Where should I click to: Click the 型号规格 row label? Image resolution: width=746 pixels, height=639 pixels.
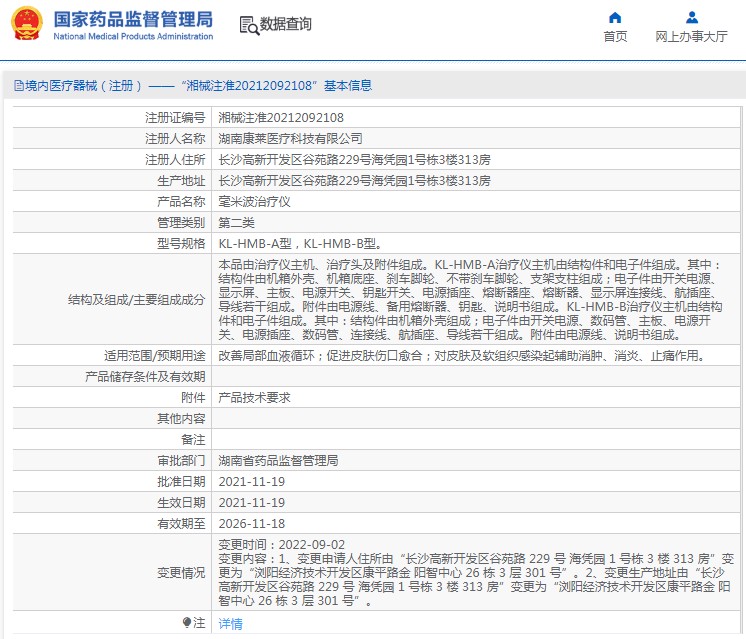(x=181, y=244)
